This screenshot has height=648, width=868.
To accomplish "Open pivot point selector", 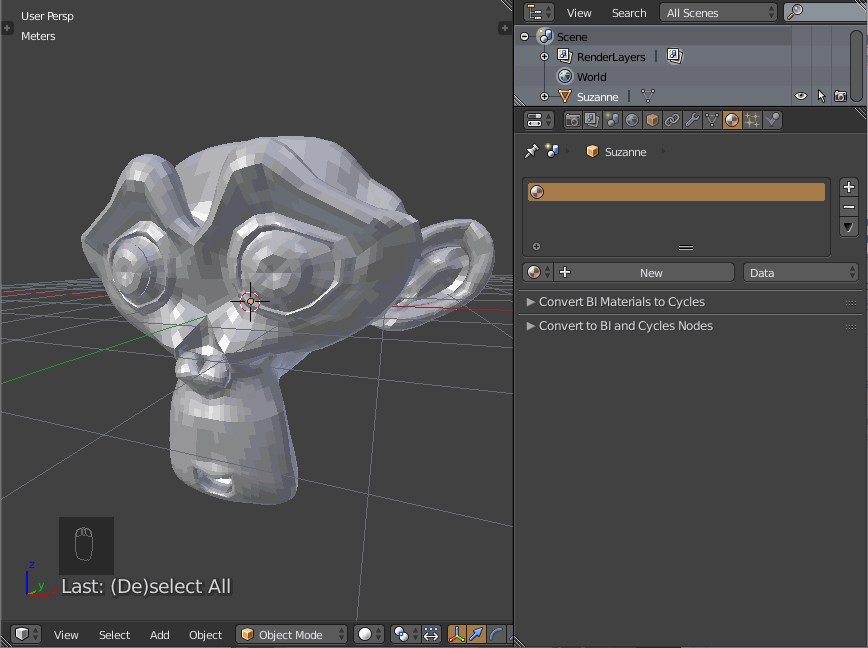I will pos(406,634).
